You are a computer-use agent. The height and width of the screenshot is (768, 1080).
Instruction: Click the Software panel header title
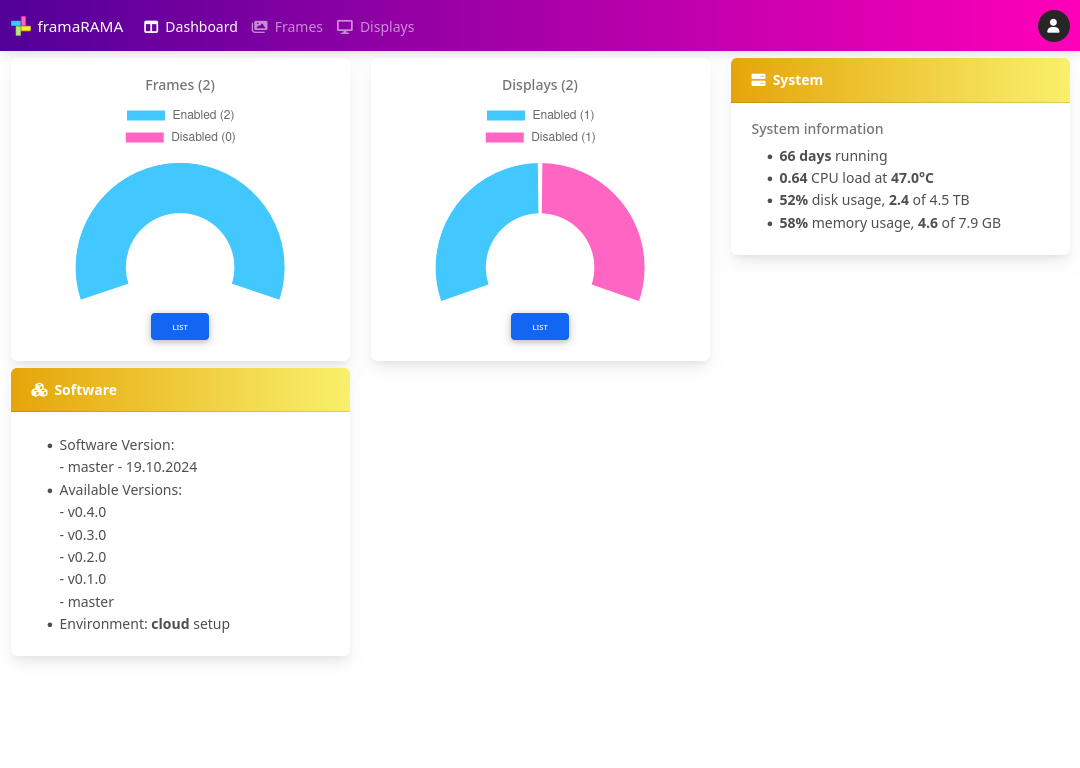85,390
